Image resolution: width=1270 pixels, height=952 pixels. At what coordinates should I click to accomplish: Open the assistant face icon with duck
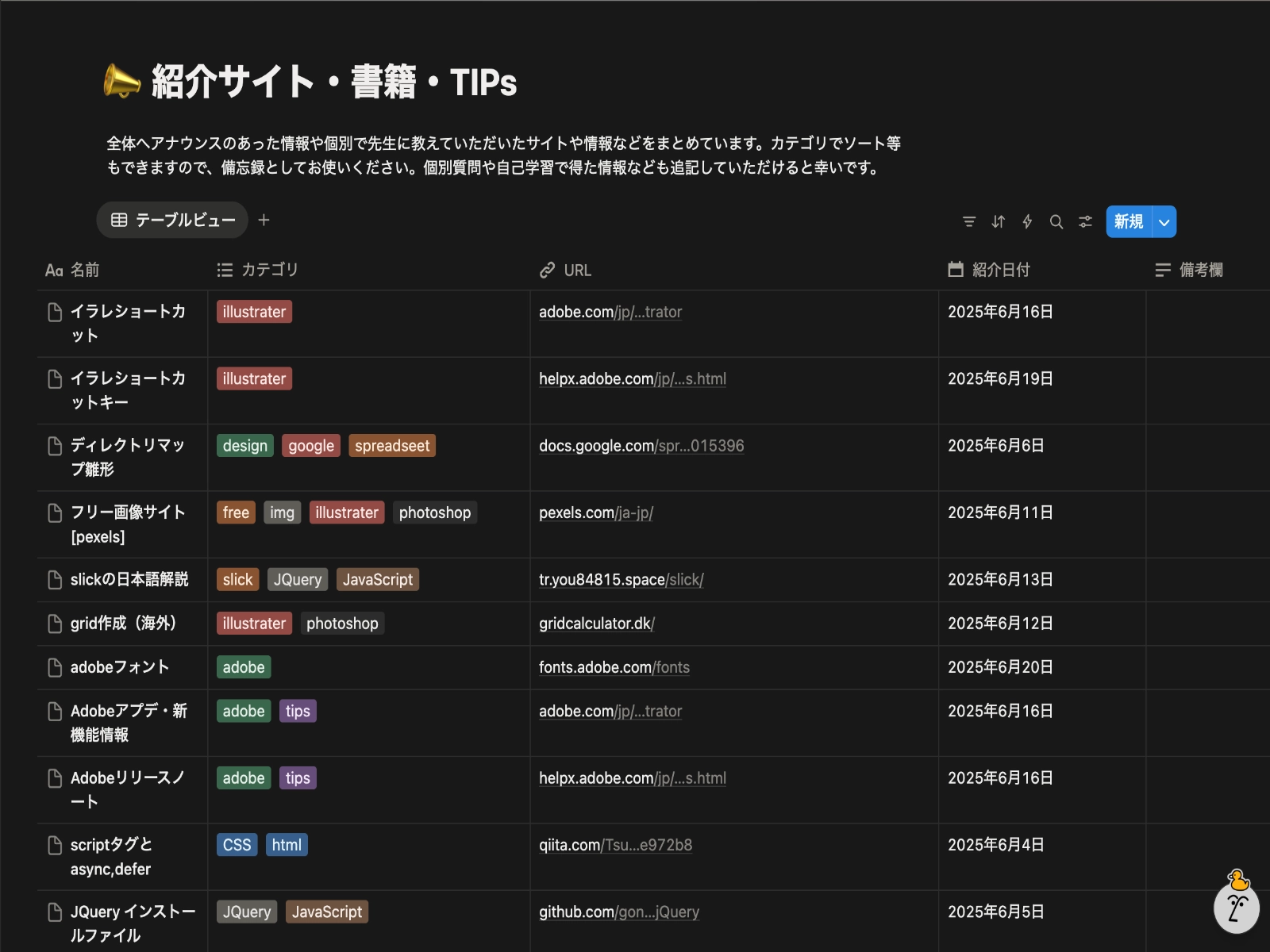(x=1236, y=905)
